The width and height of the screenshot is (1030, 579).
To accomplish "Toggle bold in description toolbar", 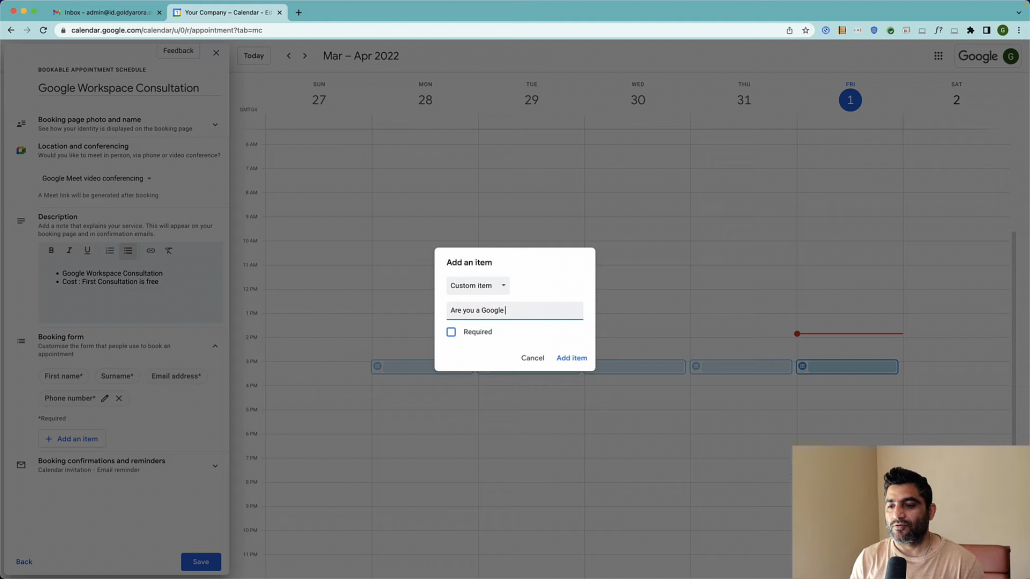I will click(51, 250).
